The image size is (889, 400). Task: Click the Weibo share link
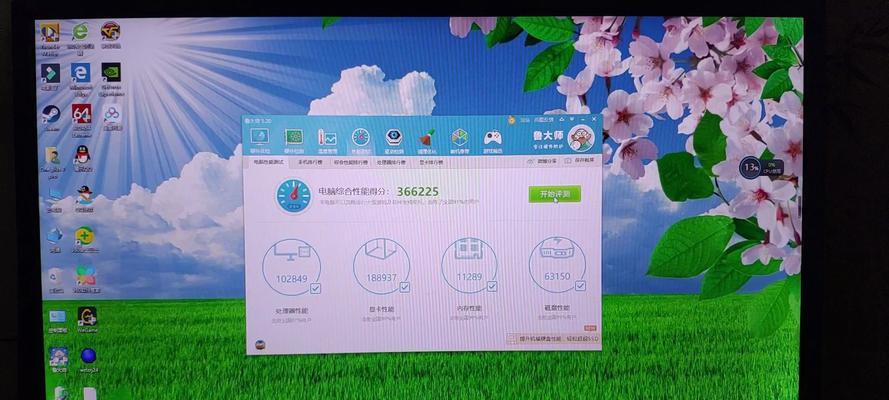(x=542, y=161)
